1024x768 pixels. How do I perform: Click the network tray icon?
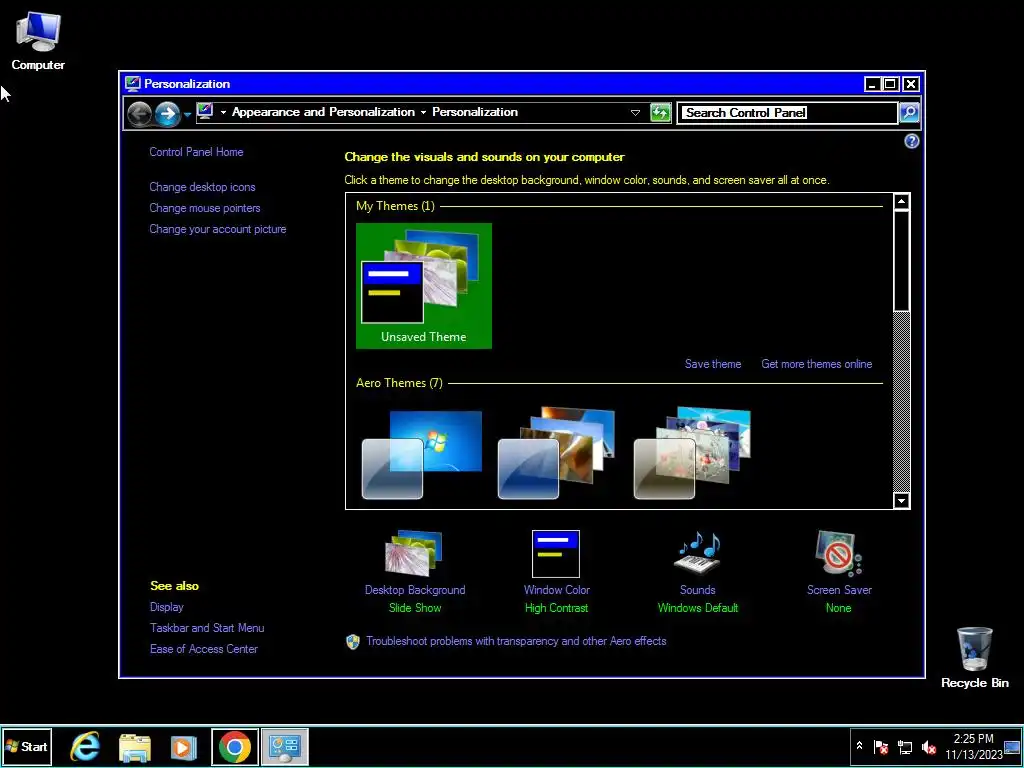(x=904, y=746)
